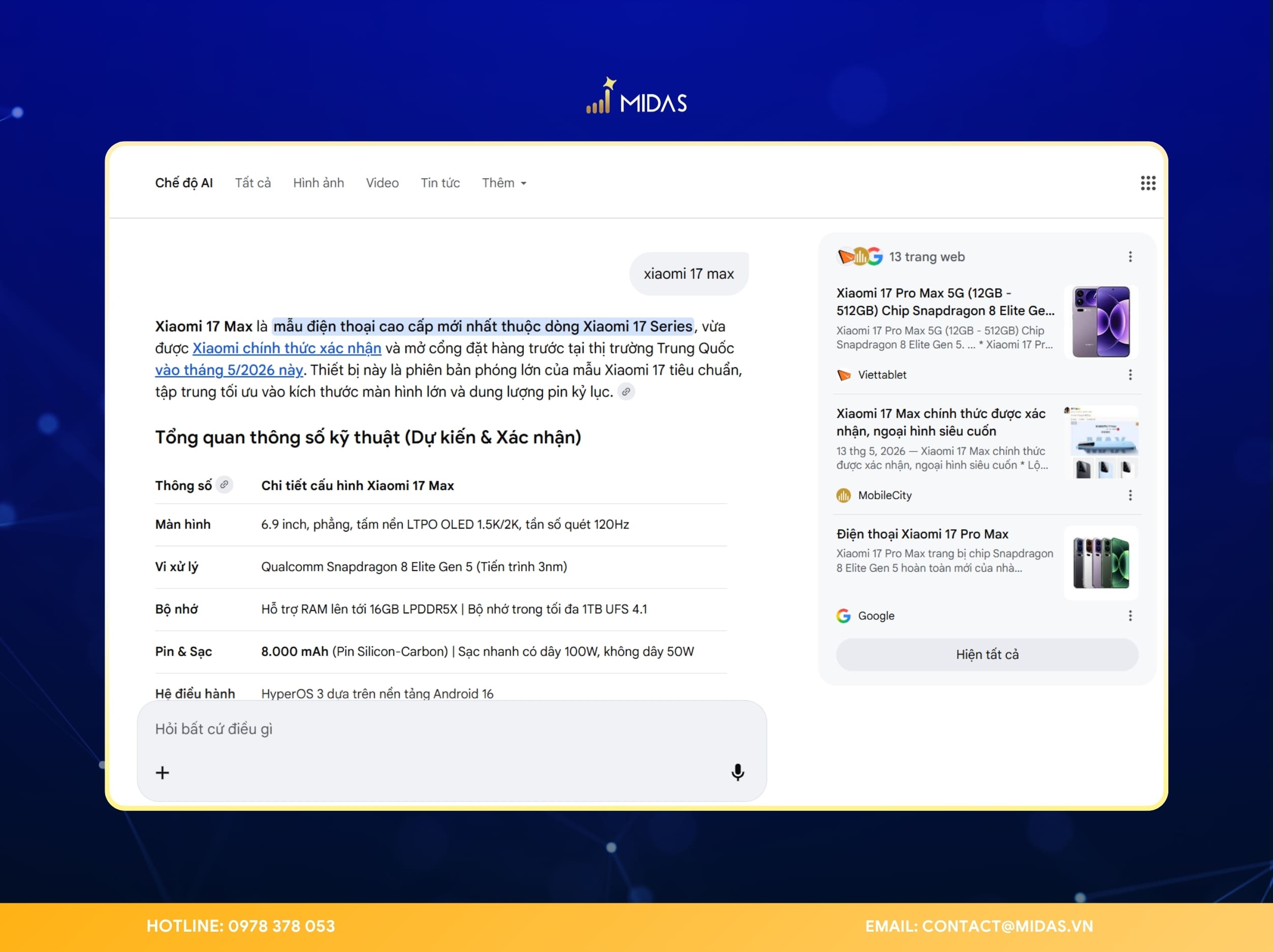Open 'Xiaomi 17 Max chính thức được xác nhận' result

point(941,422)
